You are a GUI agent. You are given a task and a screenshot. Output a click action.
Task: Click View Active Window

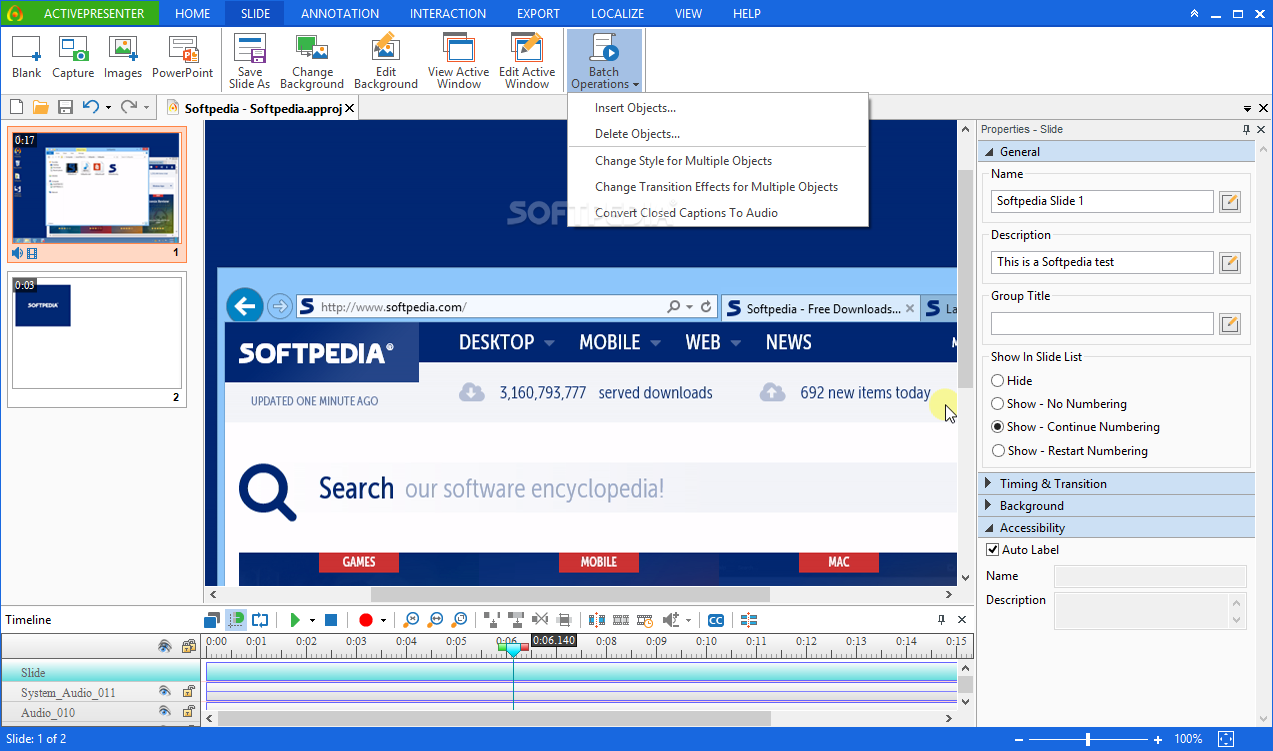(459, 62)
